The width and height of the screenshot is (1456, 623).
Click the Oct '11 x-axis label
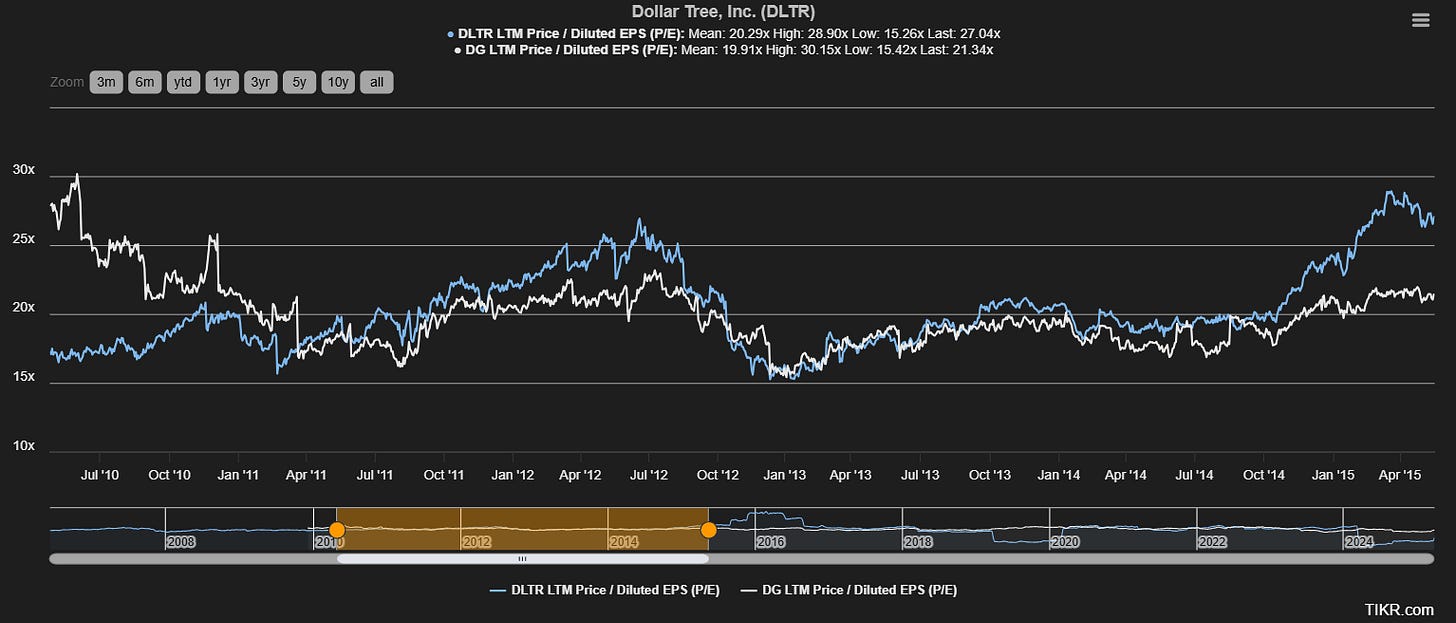click(443, 475)
